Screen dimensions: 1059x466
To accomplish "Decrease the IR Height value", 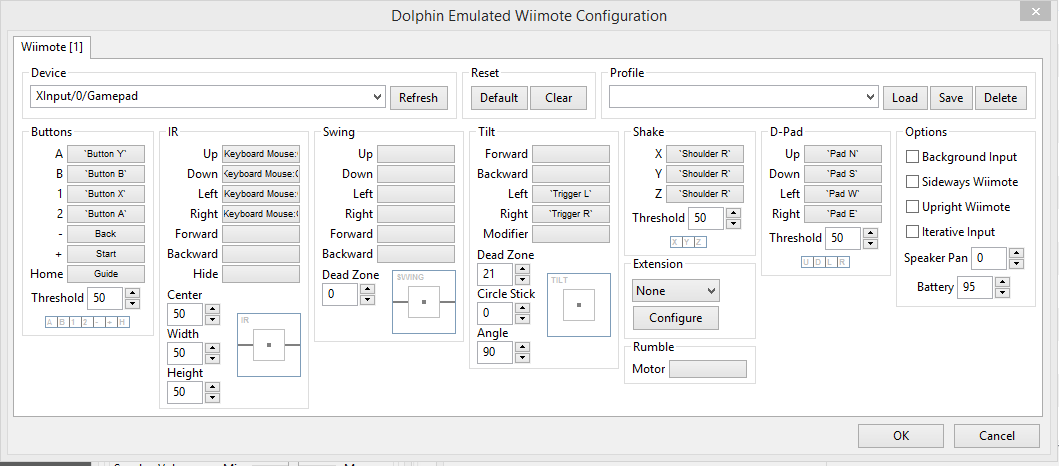I will [x=213, y=397].
